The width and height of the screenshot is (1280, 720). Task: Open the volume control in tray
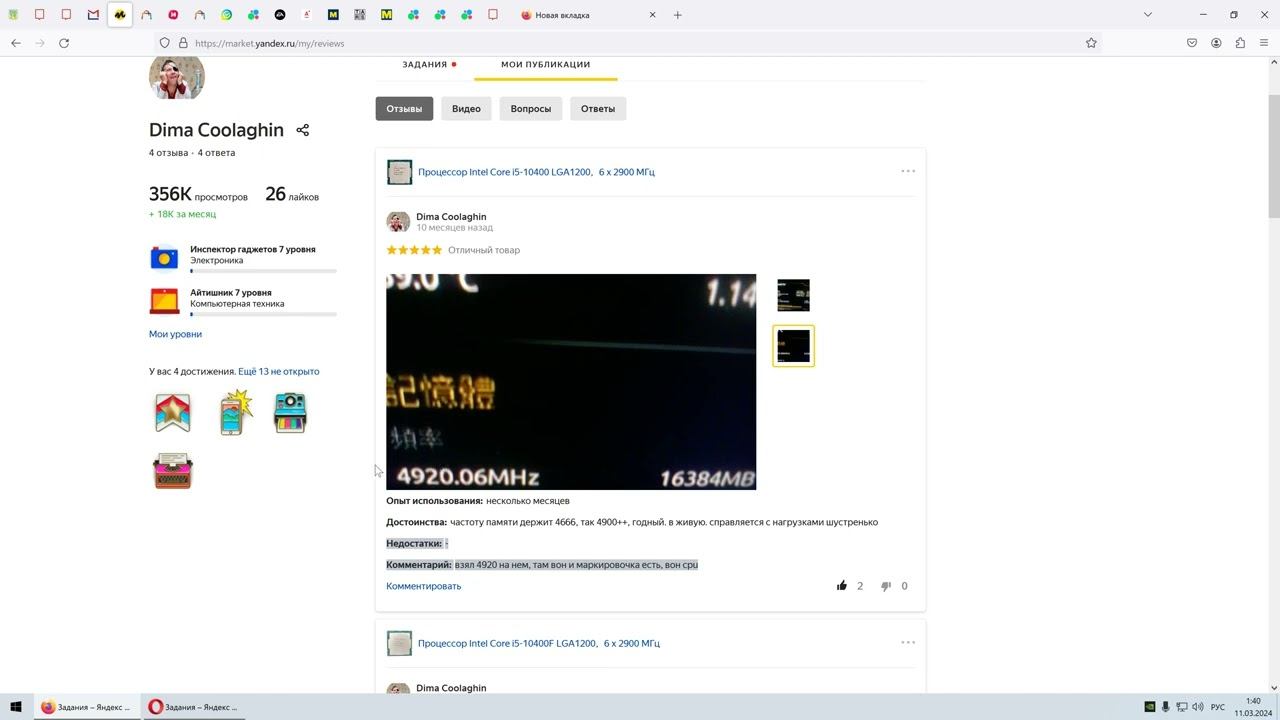[1198, 707]
